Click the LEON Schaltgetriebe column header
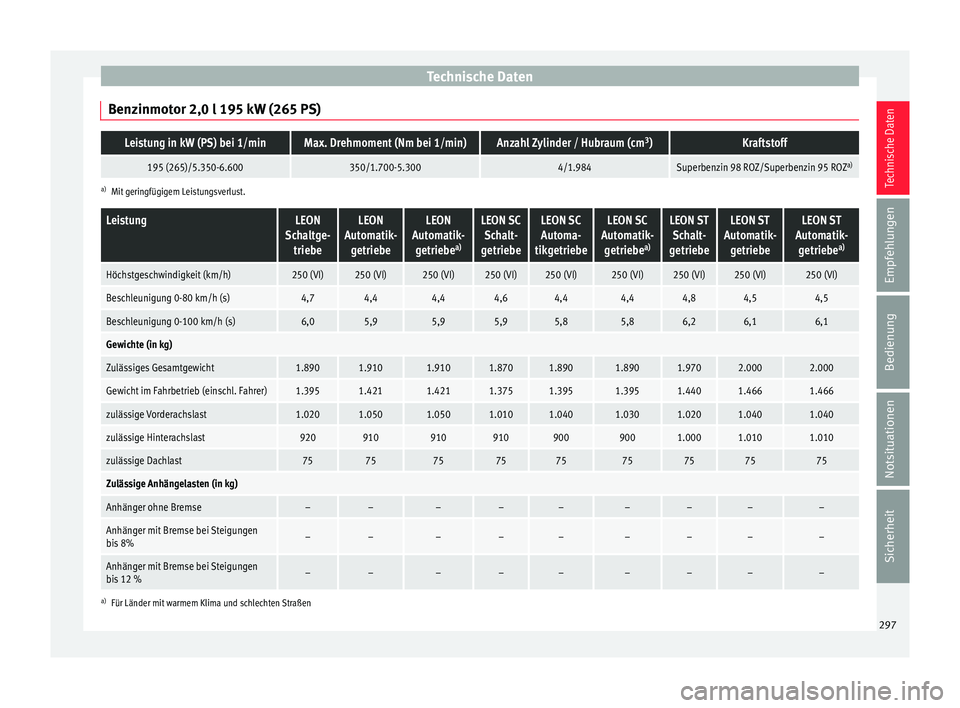This screenshot has height=708, width=960. click(307, 235)
